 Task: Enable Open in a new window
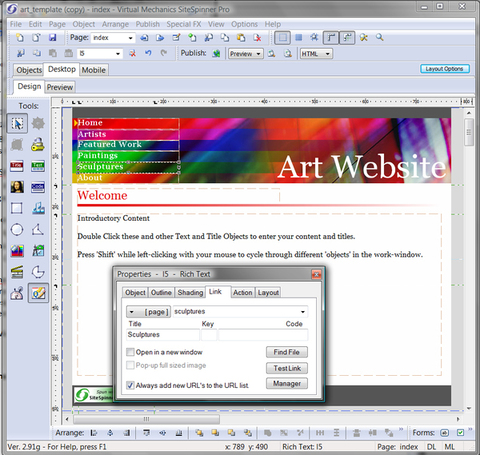click(x=130, y=352)
